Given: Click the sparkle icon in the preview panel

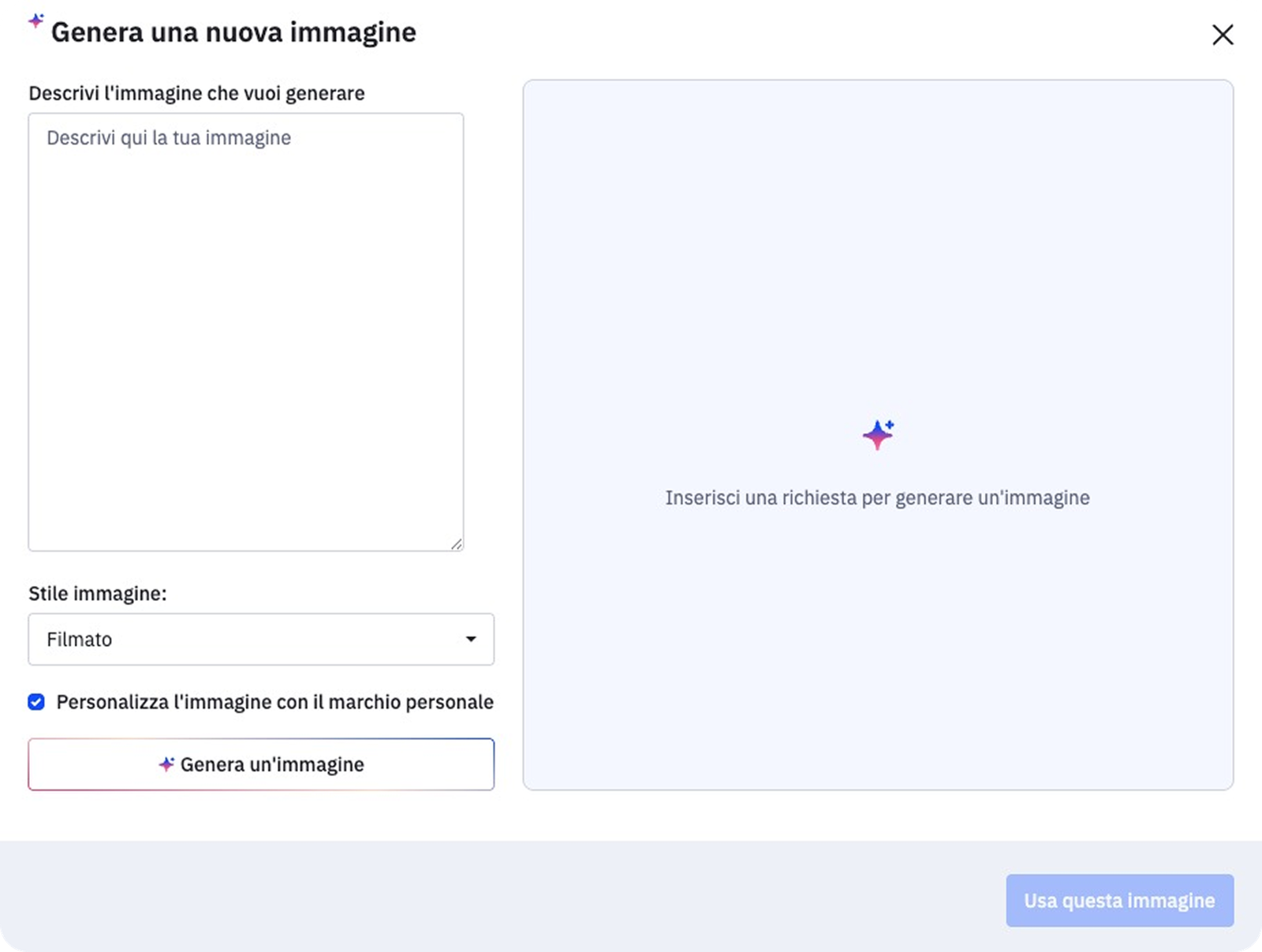Looking at the screenshot, I should (x=878, y=435).
